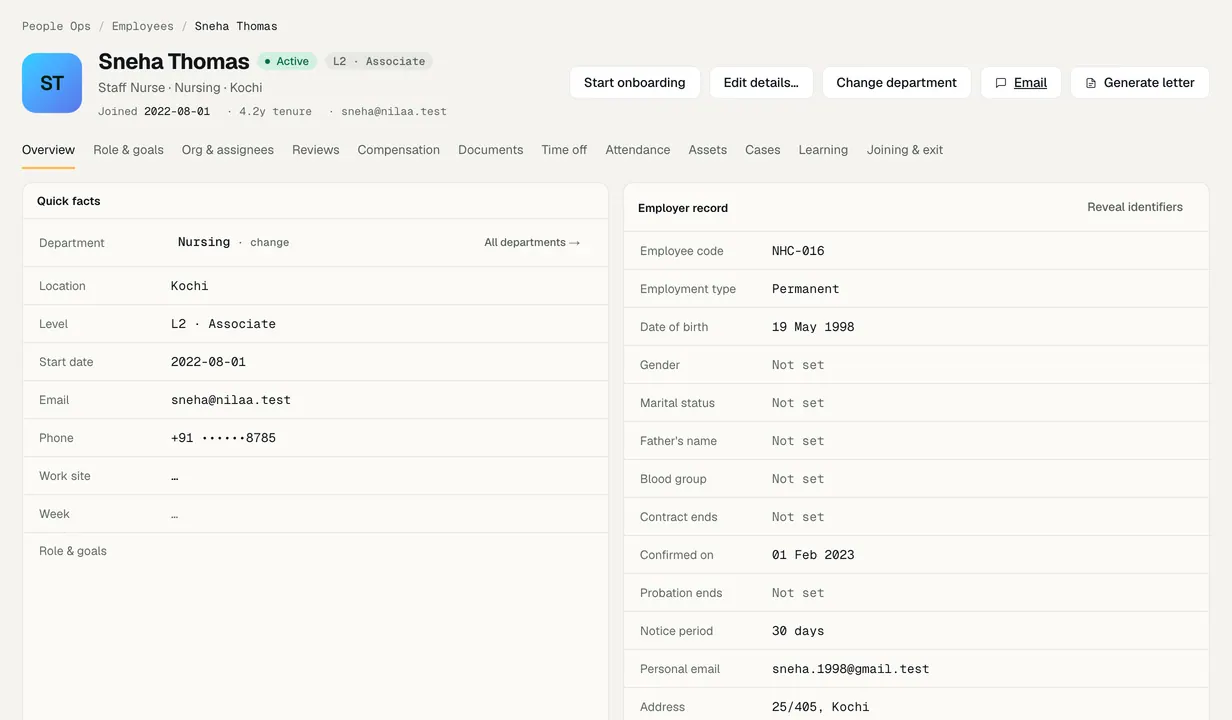
Task: Select the Overview tab
Action: point(48,150)
